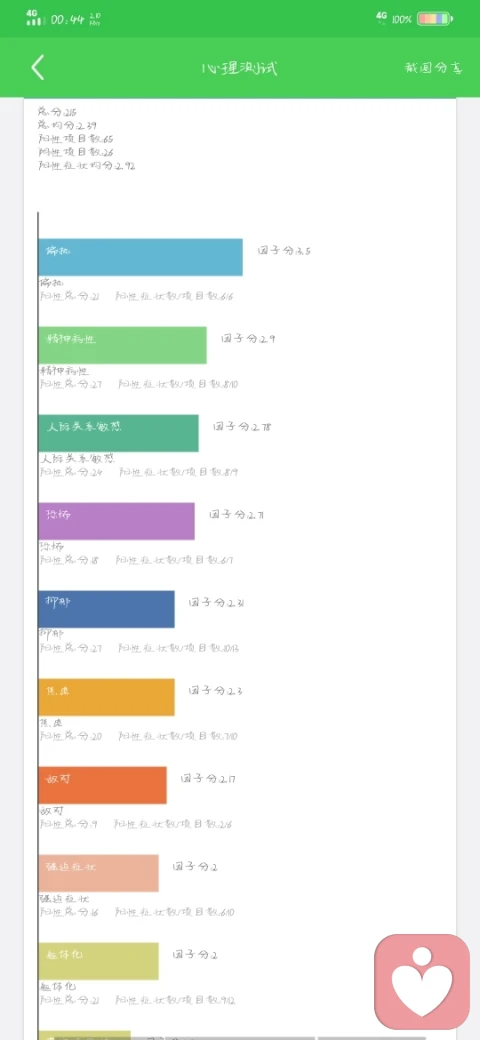Select the orange 敌对 bar

click(103, 785)
